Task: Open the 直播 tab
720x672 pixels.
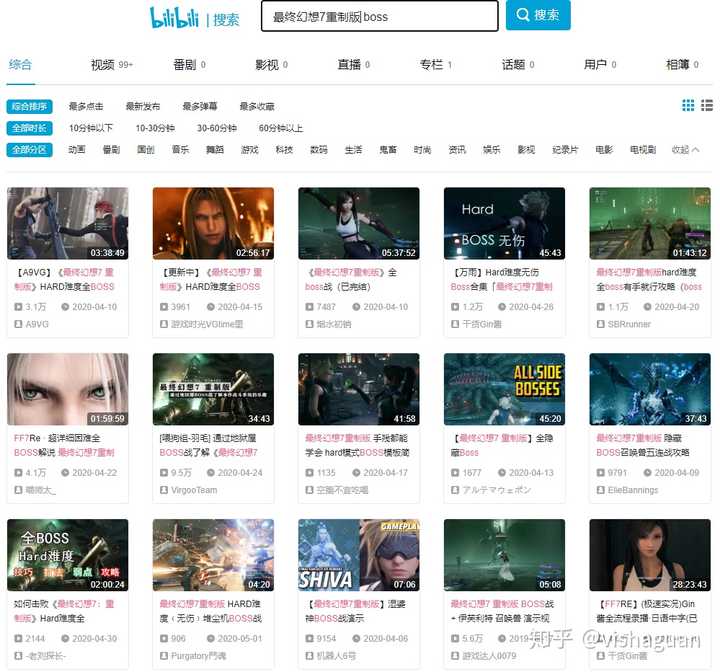Action: [x=354, y=65]
